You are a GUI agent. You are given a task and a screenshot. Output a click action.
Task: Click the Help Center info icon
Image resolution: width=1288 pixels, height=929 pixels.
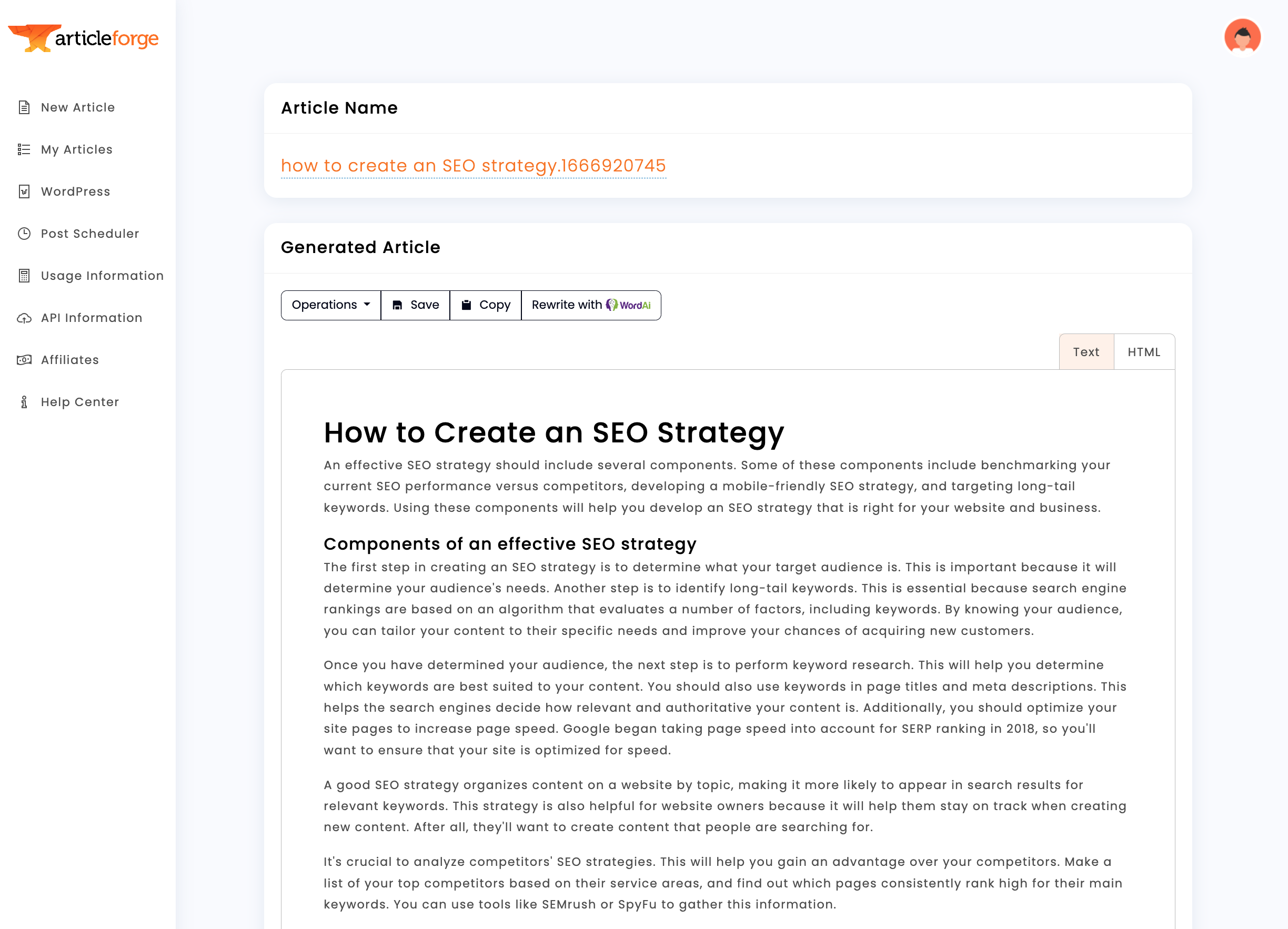pyautogui.click(x=24, y=402)
